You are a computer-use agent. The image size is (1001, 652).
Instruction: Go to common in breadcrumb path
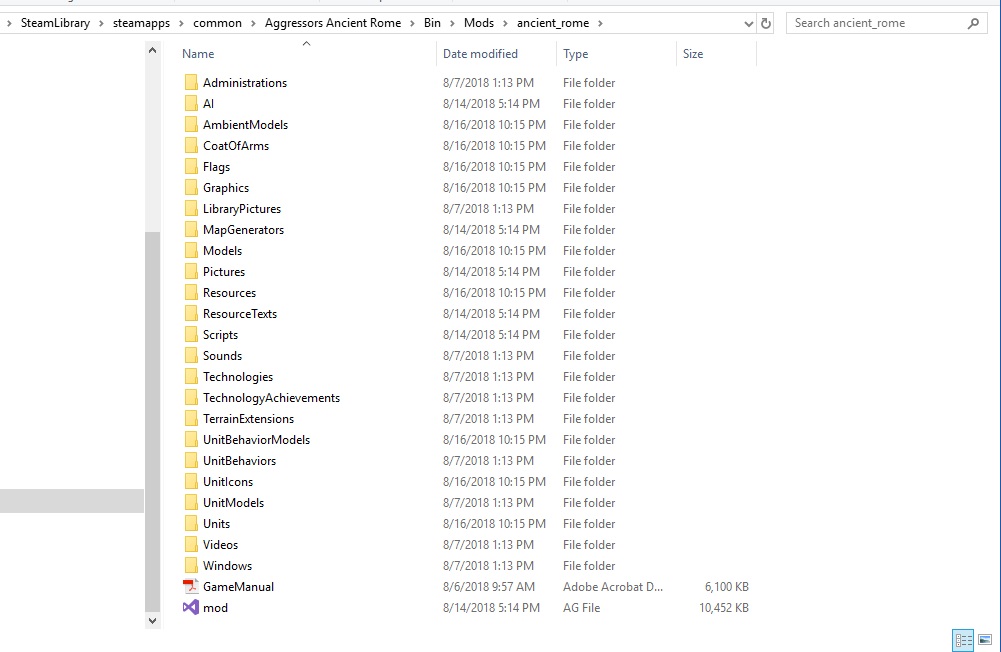pyautogui.click(x=217, y=23)
